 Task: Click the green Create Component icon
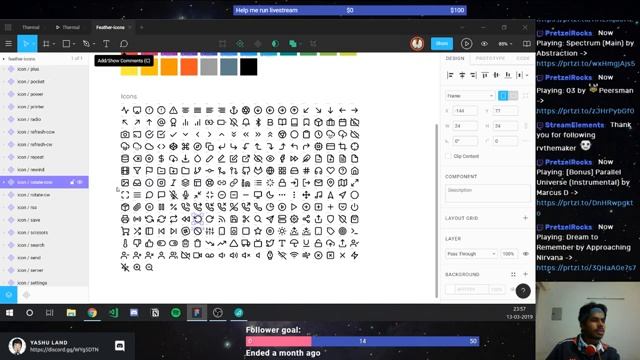tap(240, 44)
